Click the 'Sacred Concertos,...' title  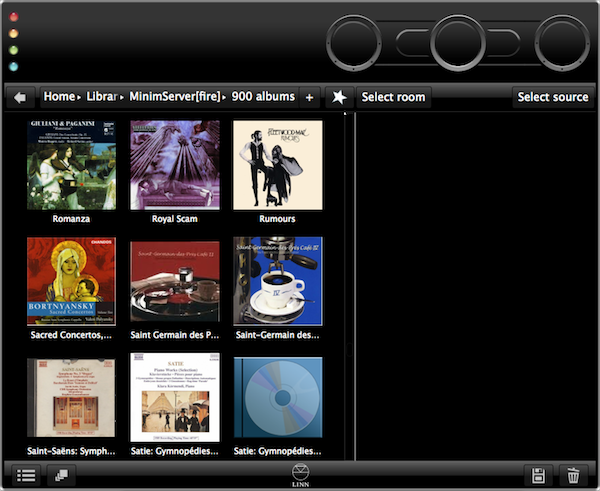71,335
